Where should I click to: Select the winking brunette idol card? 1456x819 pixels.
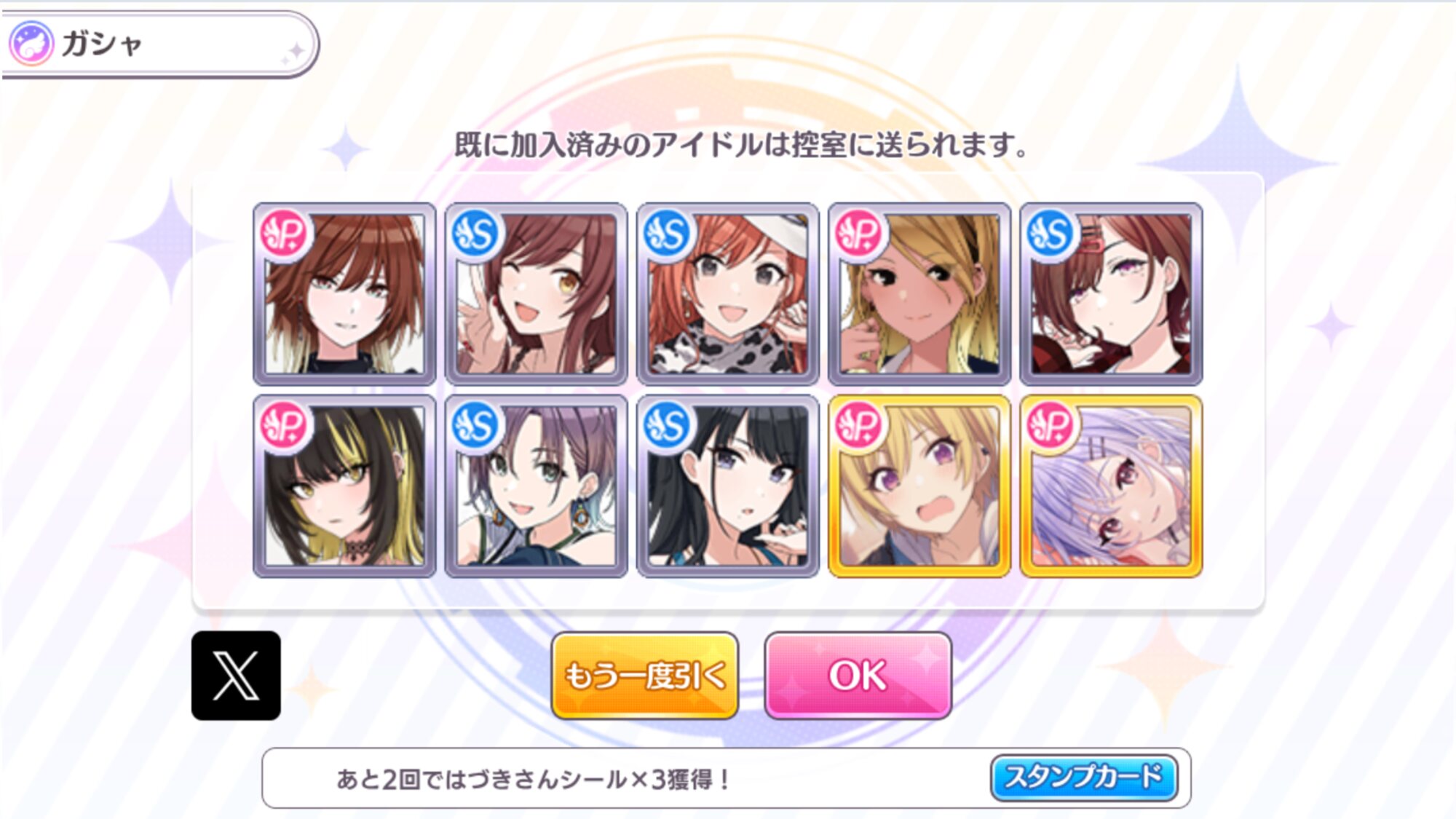[536, 294]
